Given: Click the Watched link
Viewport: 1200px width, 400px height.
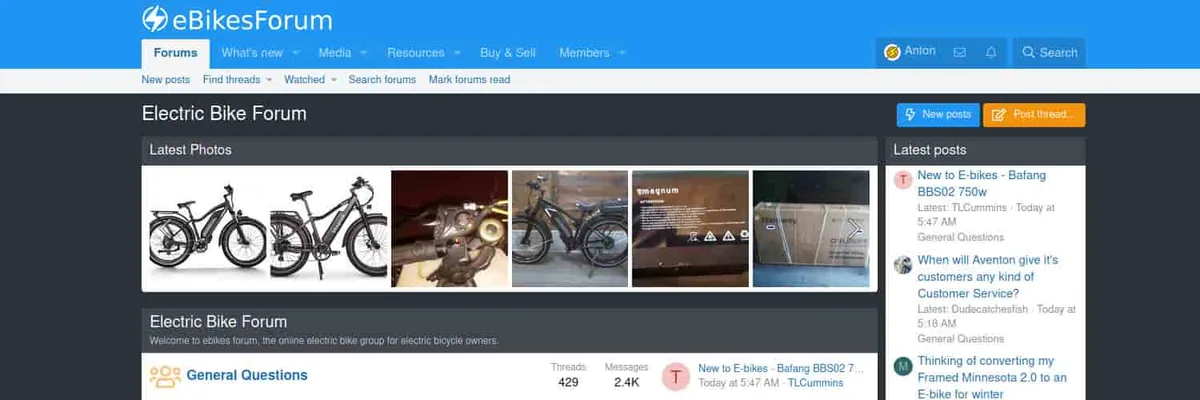Looking at the screenshot, I should (304, 80).
